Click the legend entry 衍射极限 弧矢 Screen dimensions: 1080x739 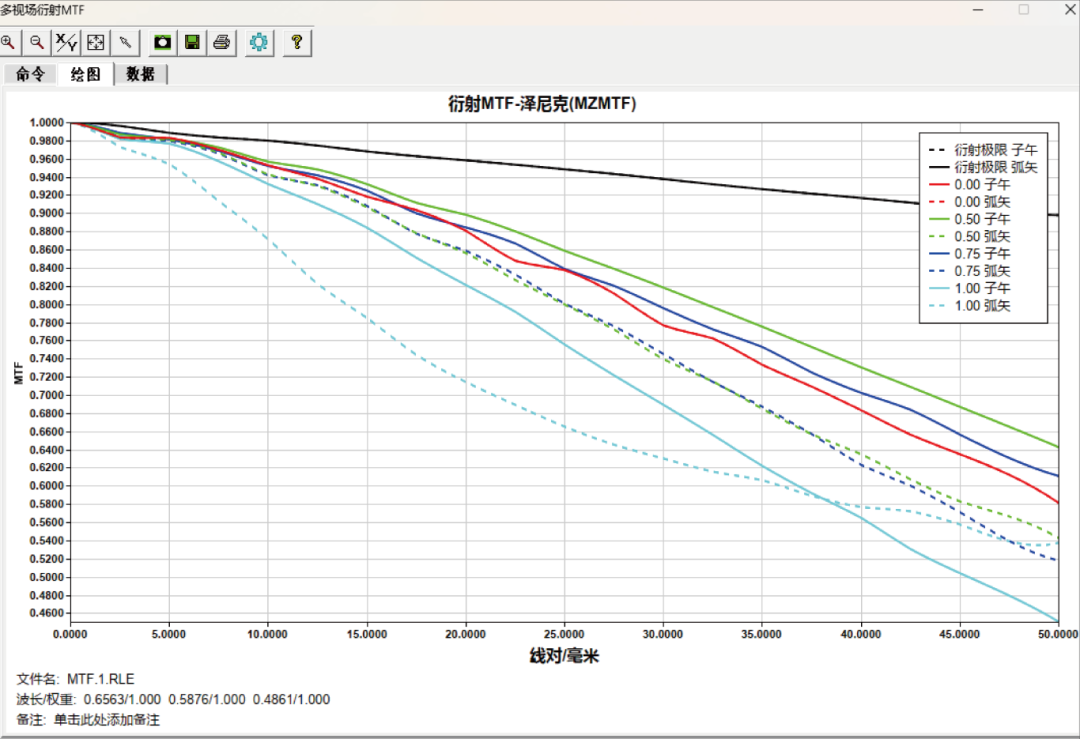(983, 167)
